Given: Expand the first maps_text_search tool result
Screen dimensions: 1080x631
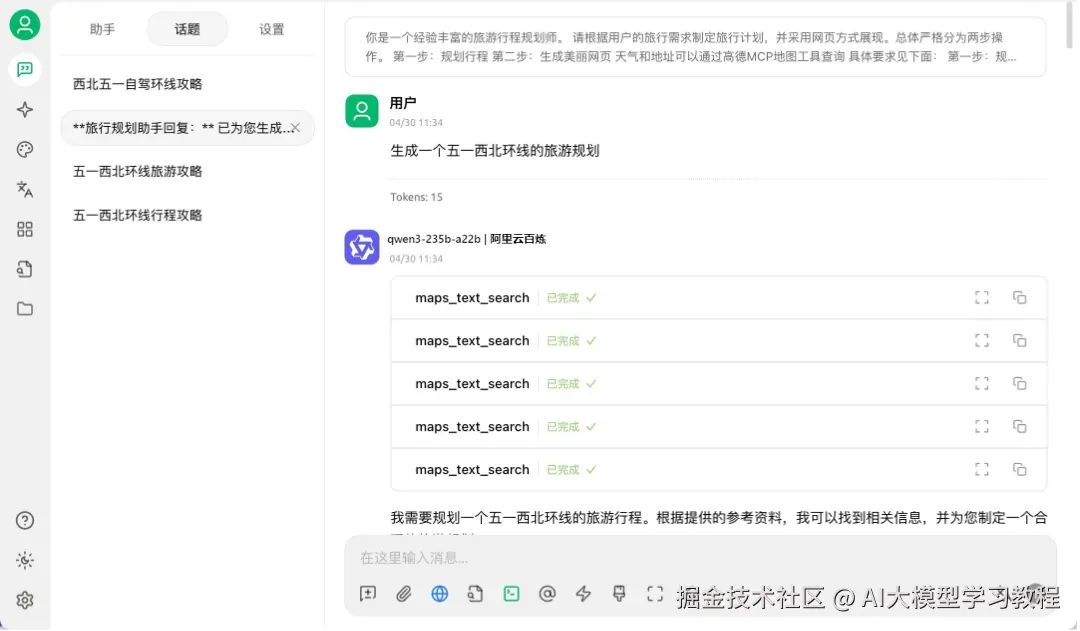Looking at the screenshot, I should (981, 297).
